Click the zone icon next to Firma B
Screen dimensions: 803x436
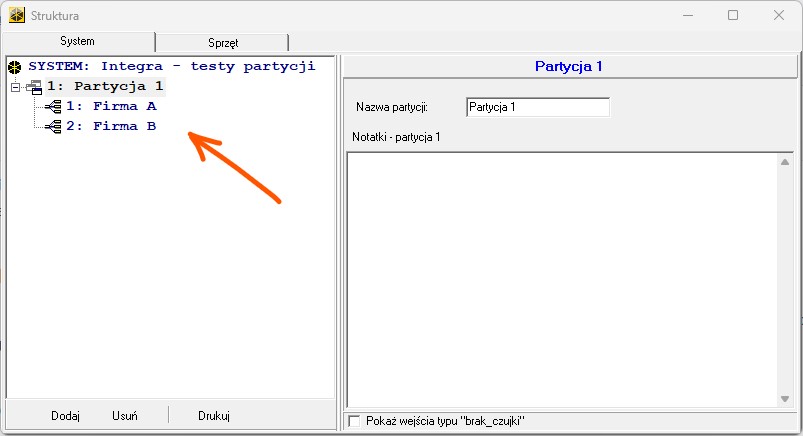(53, 126)
